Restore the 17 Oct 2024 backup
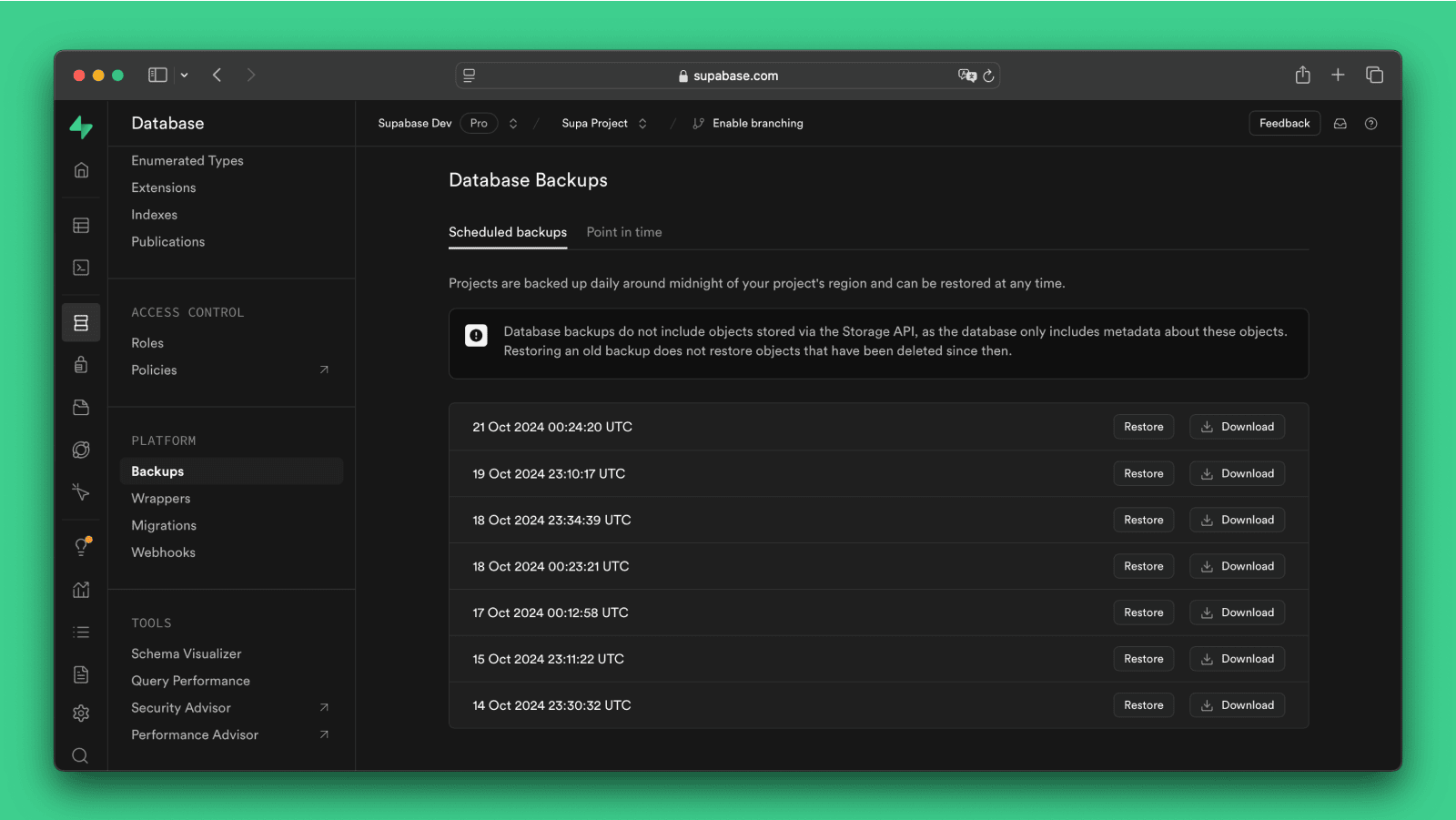 click(x=1144, y=612)
